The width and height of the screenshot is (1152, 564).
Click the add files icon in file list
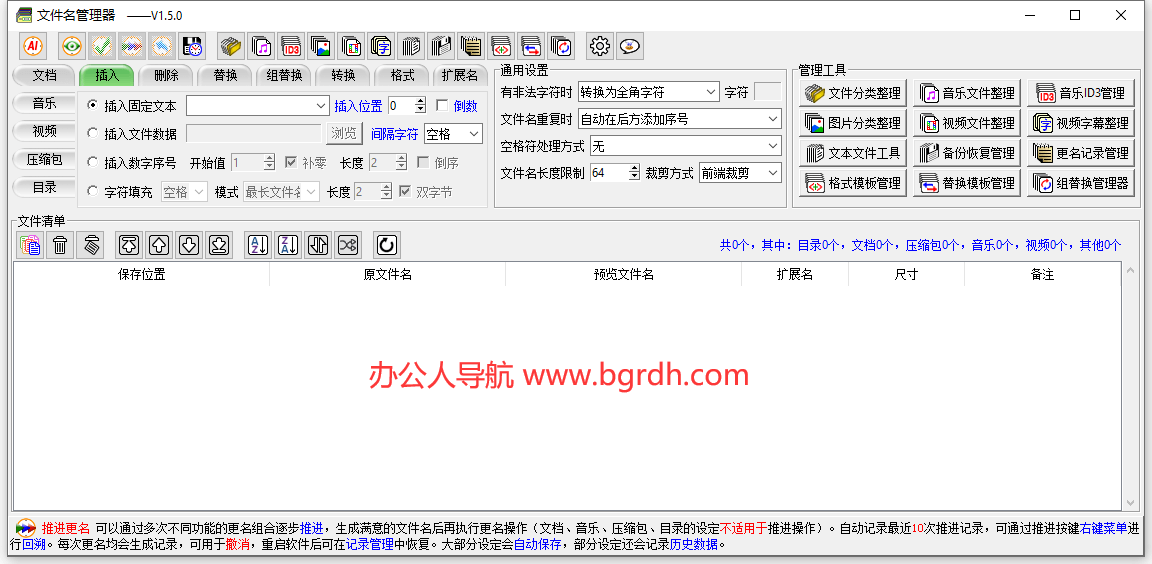pos(30,245)
